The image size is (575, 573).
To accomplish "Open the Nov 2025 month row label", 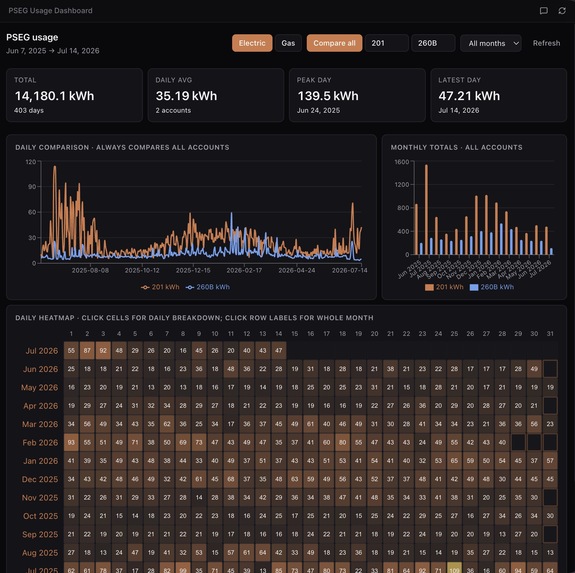I will coord(40,497).
